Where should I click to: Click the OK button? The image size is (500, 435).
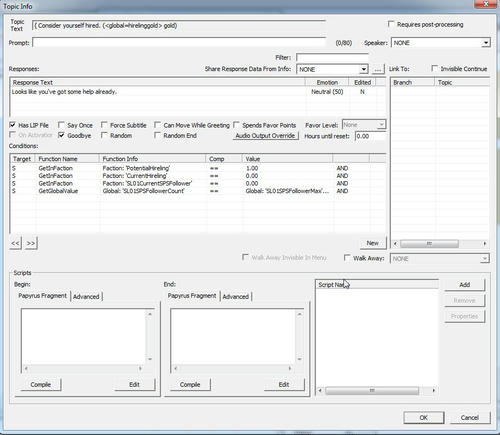424,418
